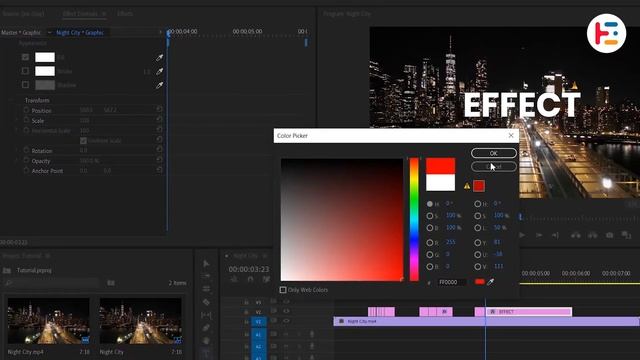Viewport: 640px width, 360px height.
Task: Toggle the Fill checkbox in Appearance
Action: click(x=25, y=57)
